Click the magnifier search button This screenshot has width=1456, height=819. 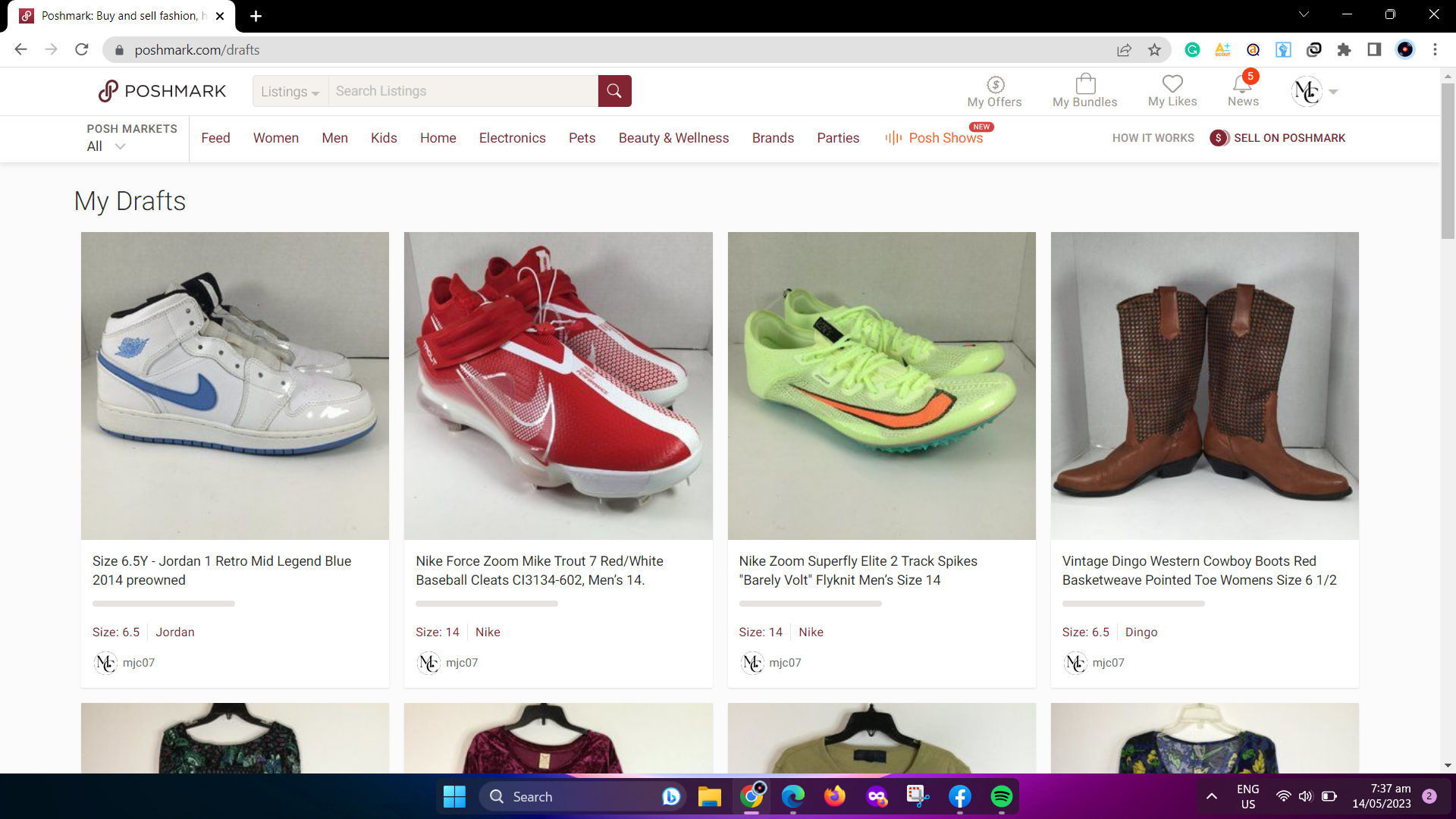614,91
